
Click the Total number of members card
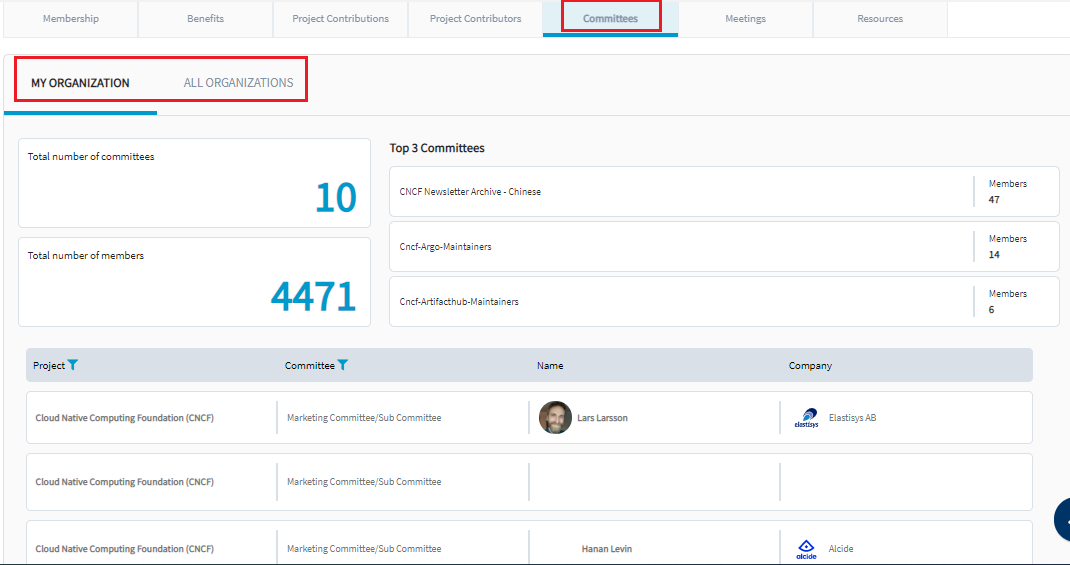194,282
